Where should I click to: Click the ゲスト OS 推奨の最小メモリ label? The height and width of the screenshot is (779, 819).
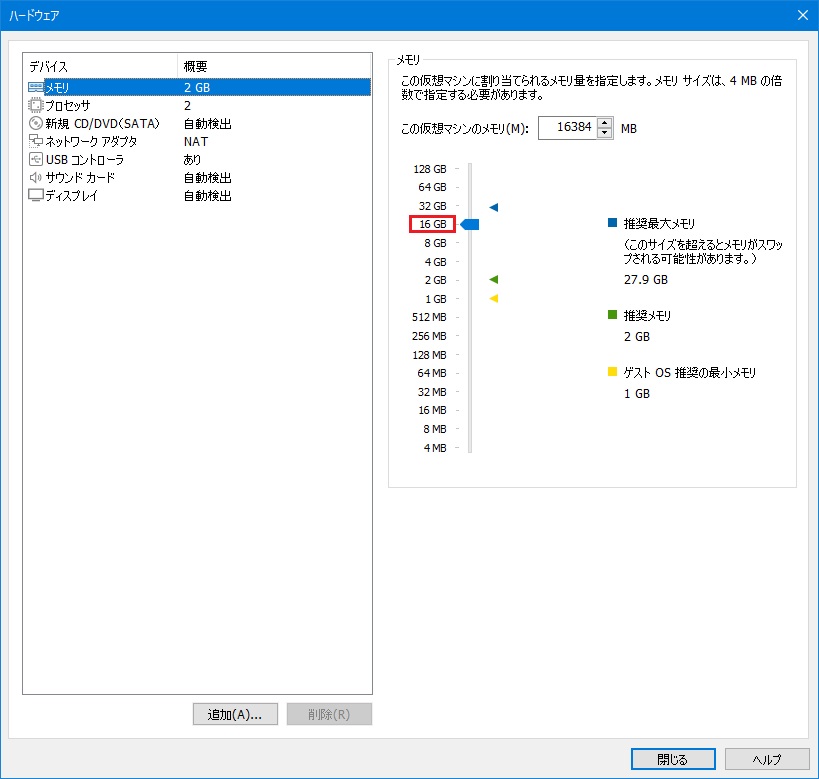(x=689, y=373)
